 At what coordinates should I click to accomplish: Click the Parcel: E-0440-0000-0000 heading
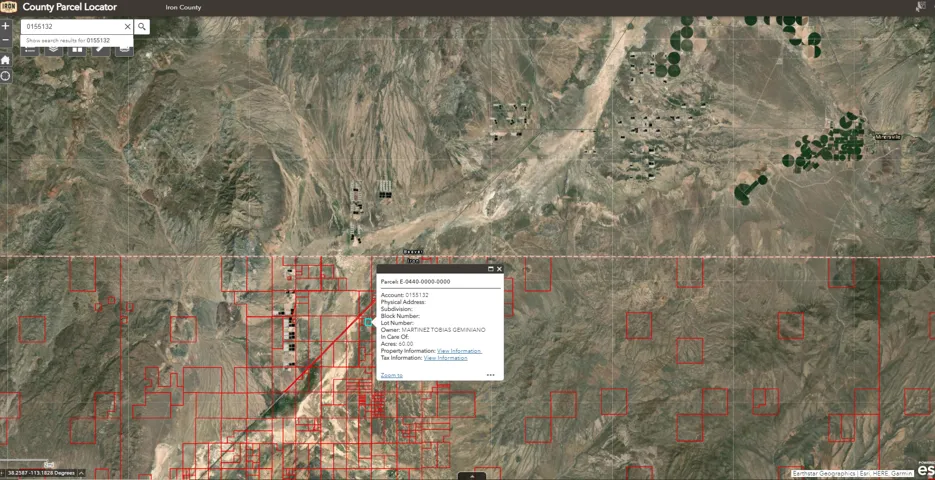(416, 281)
